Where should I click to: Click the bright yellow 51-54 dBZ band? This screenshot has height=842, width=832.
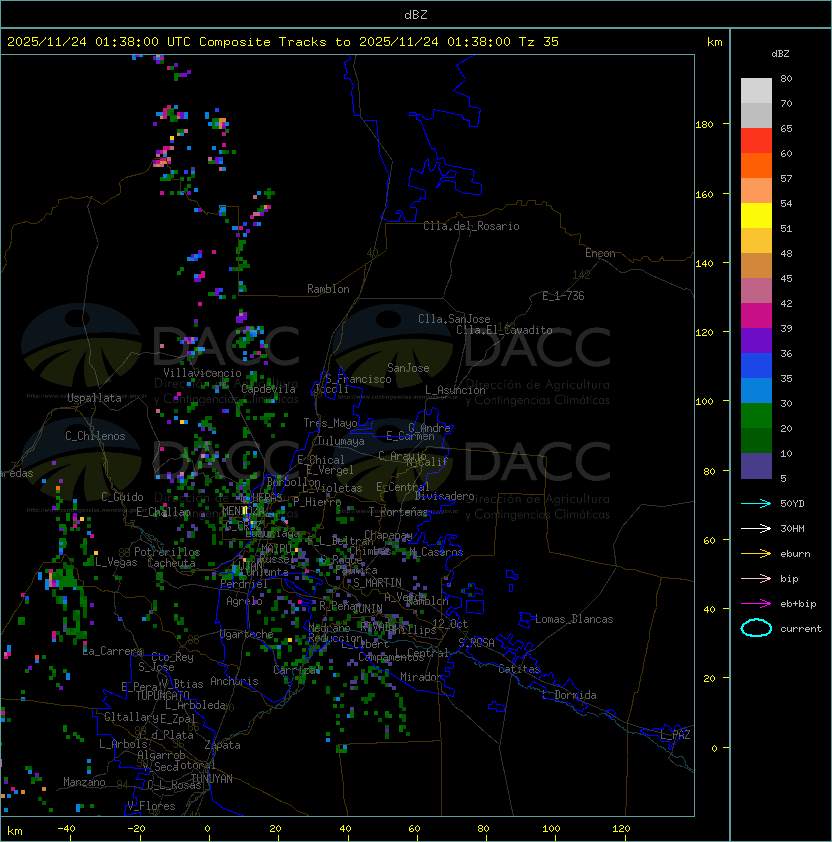pyautogui.click(x=756, y=215)
